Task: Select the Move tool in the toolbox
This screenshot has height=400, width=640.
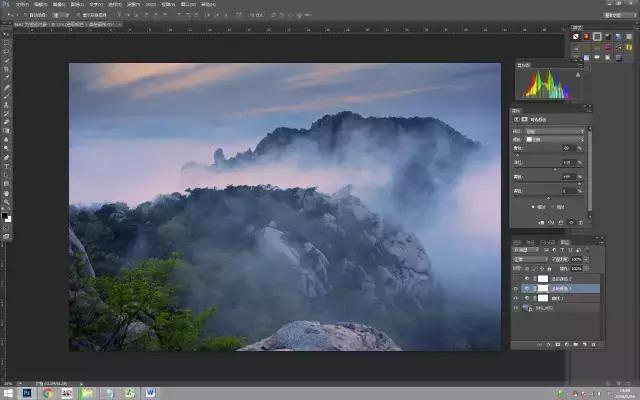Action: [6, 34]
